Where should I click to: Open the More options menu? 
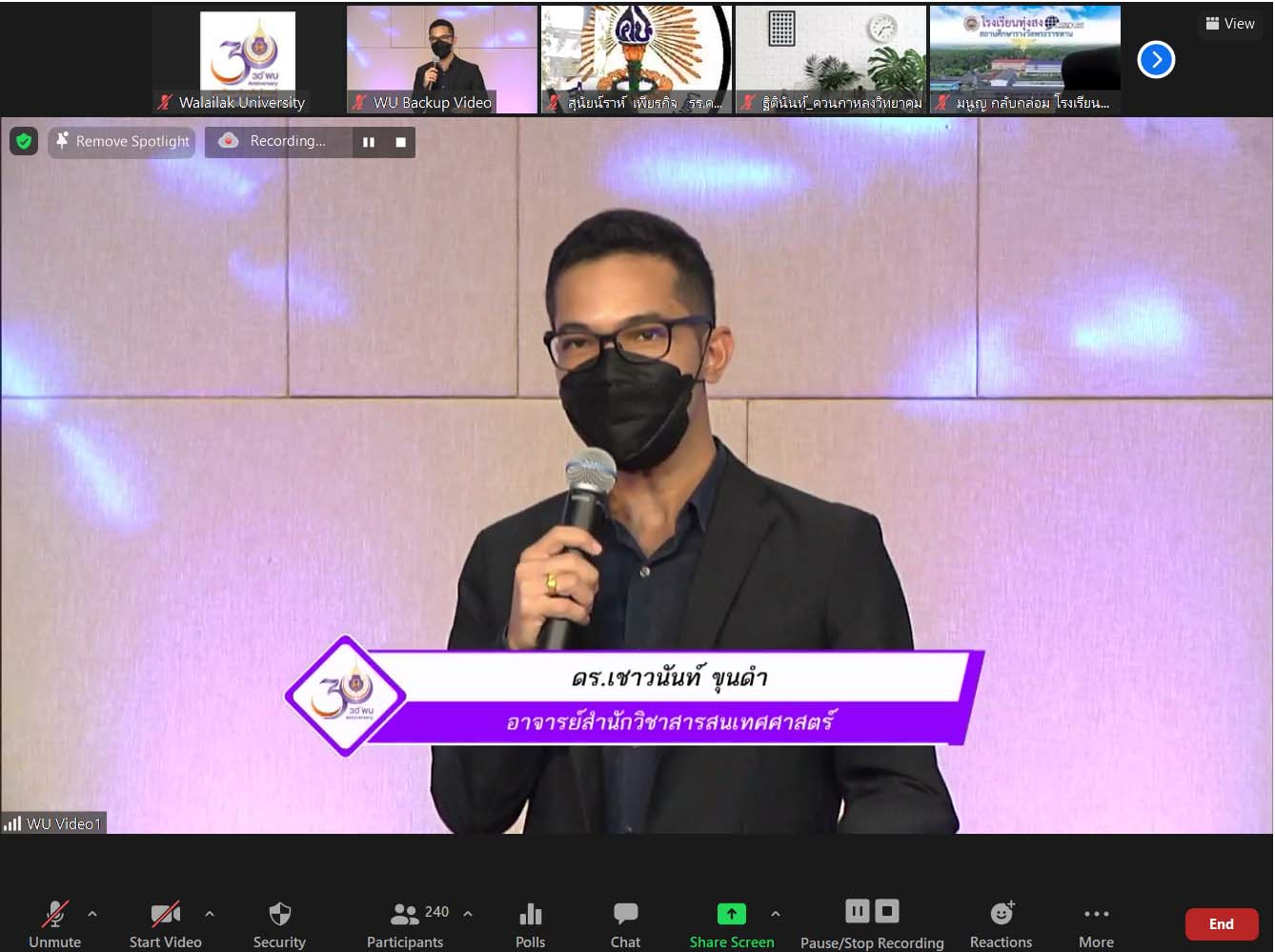(1096, 924)
